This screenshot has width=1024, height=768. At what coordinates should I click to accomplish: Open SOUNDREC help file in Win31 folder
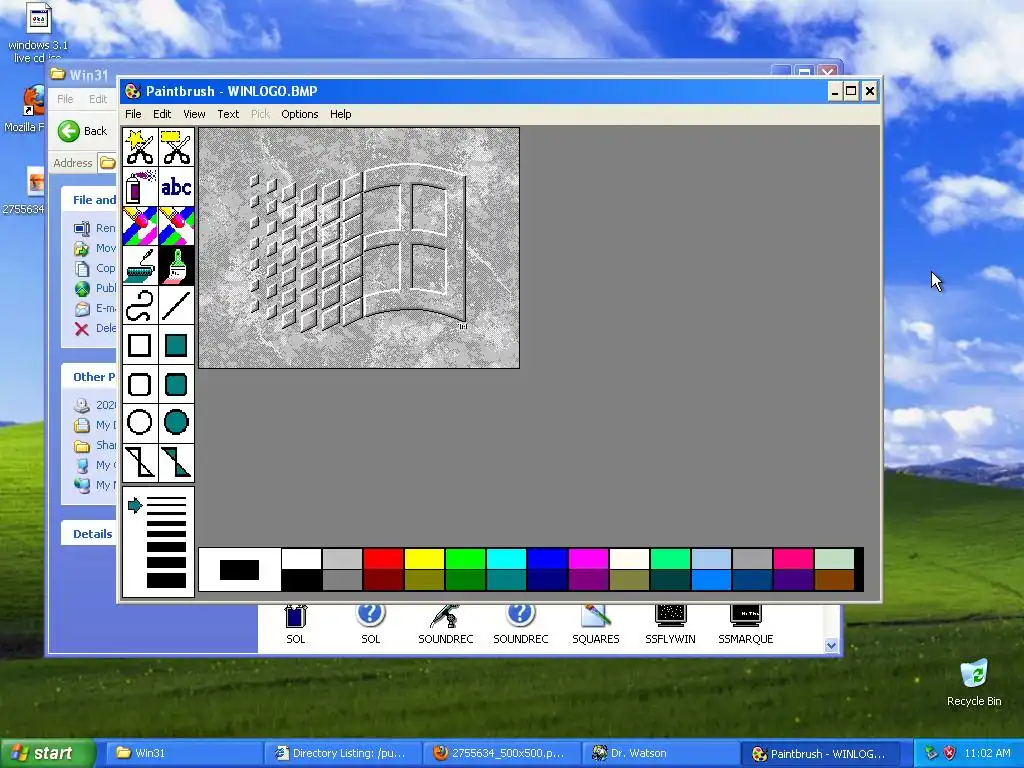tap(520, 624)
